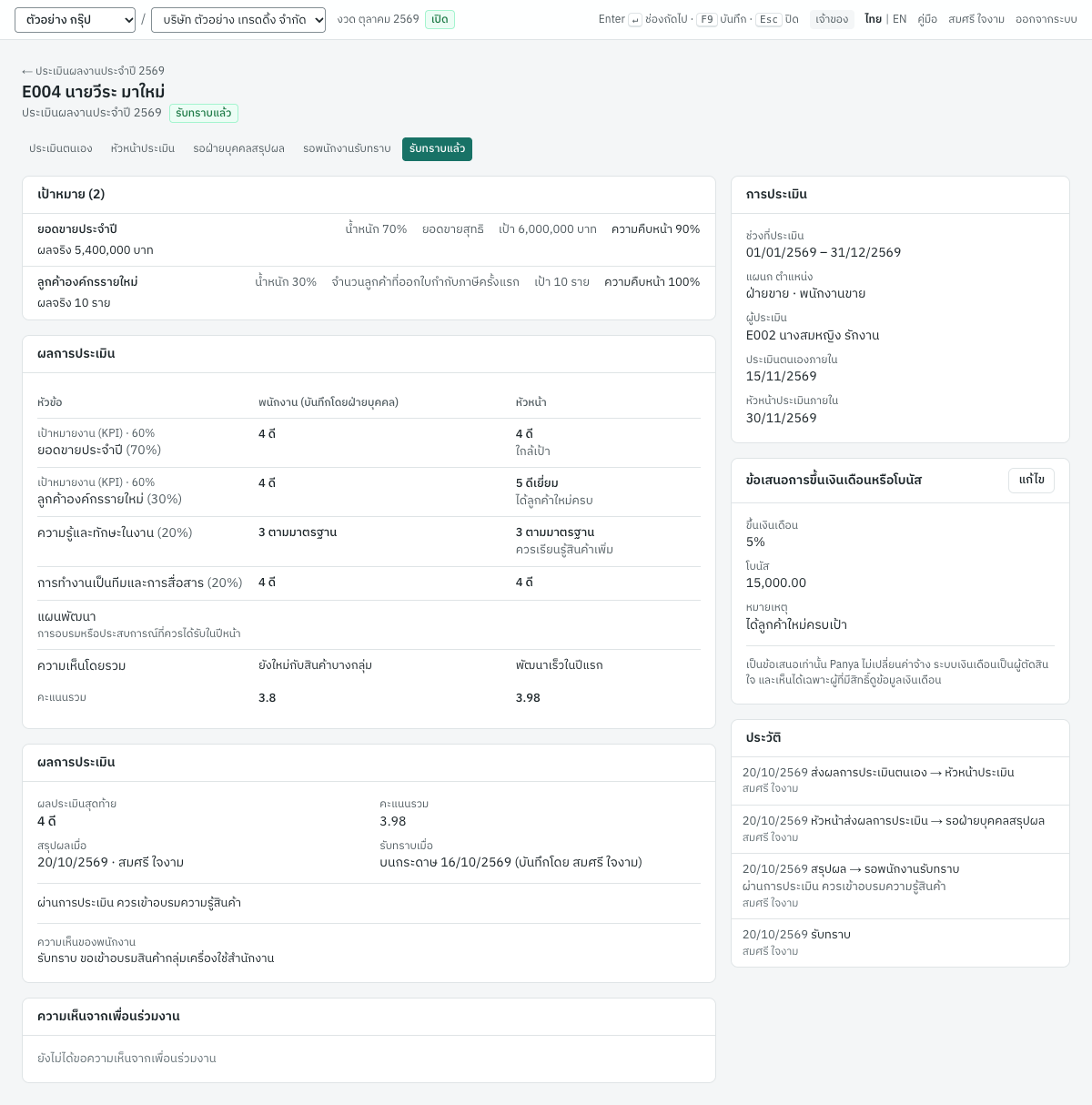Click the แก้ไข button for salary proposal
This screenshot has height=1105, width=1092.
pyautogui.click(x=1031, y=480)
